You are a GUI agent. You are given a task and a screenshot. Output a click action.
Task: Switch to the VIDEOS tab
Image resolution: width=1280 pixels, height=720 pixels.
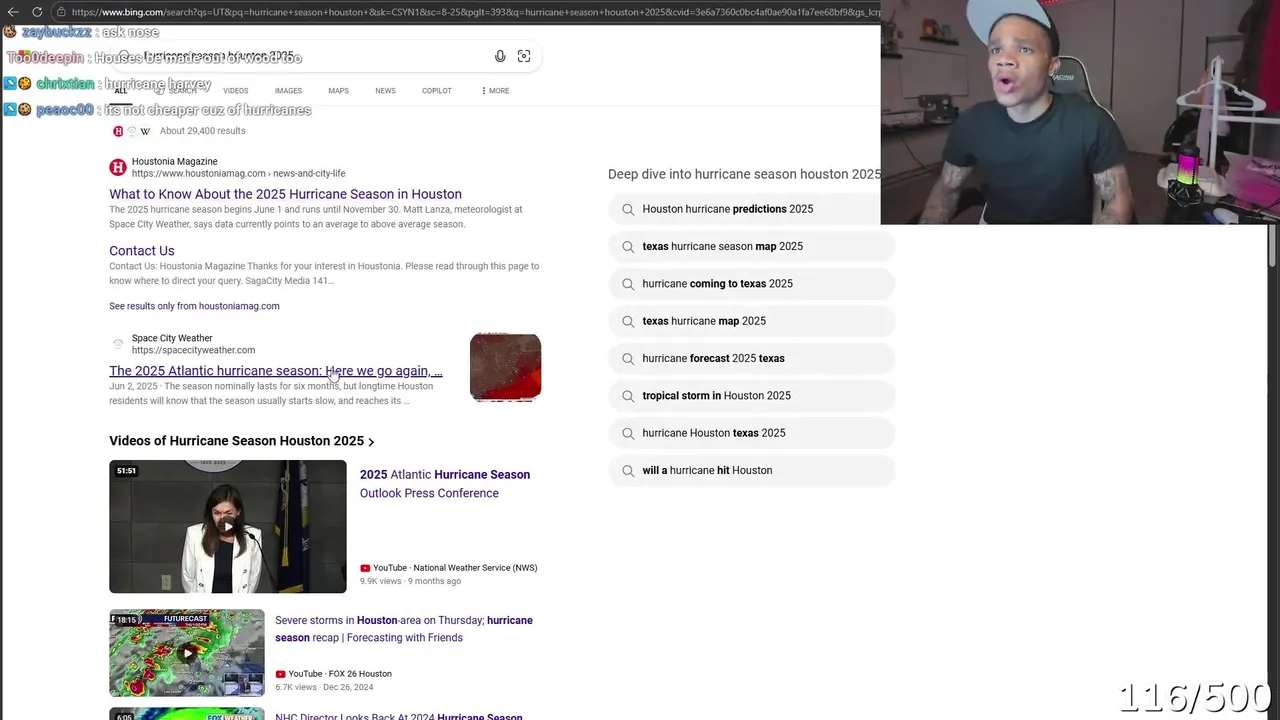(235, 91)
